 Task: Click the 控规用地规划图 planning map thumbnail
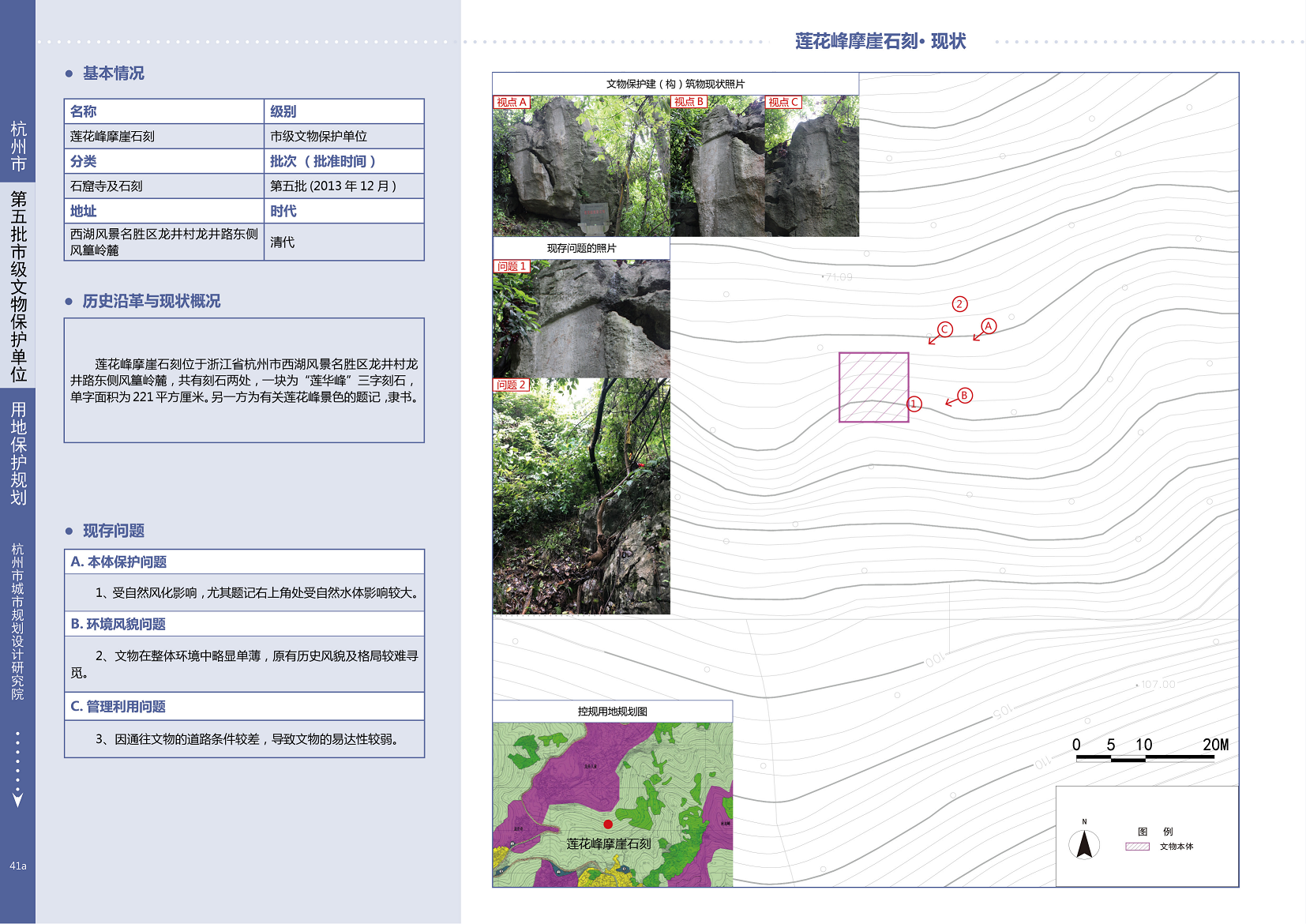coord(613,804)
